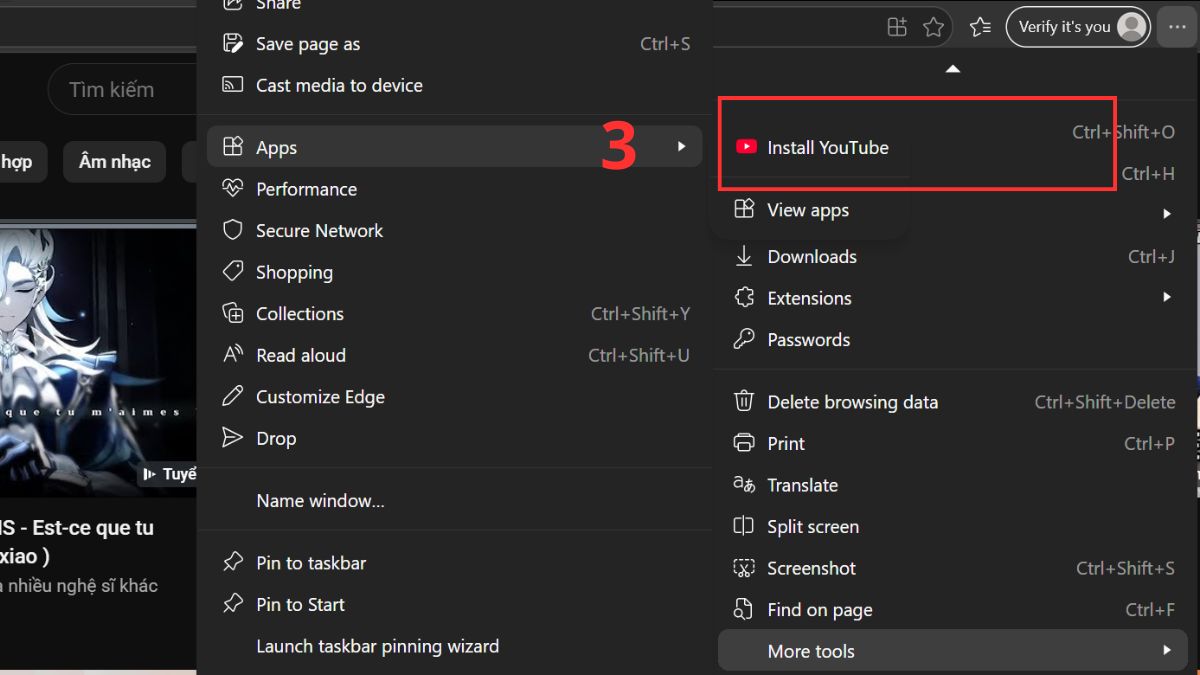Open the More tools menu item
The image size is (1200, 675).
954,650
